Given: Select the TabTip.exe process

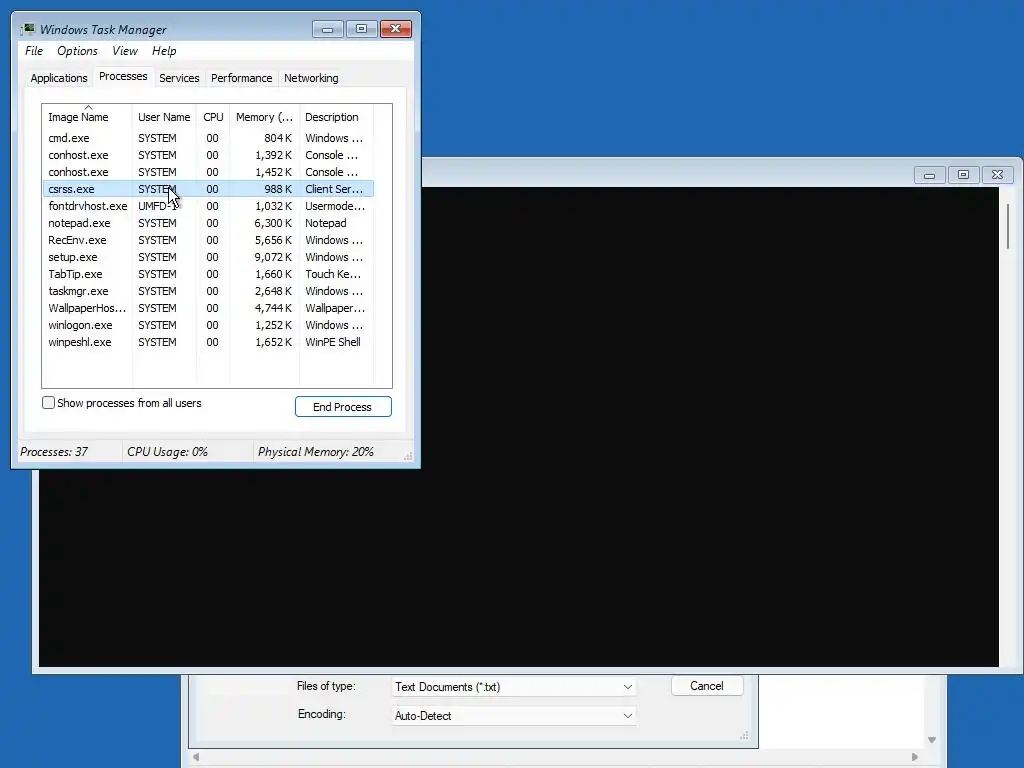Looking at the screenshot, I should click(x=208, y=274).
